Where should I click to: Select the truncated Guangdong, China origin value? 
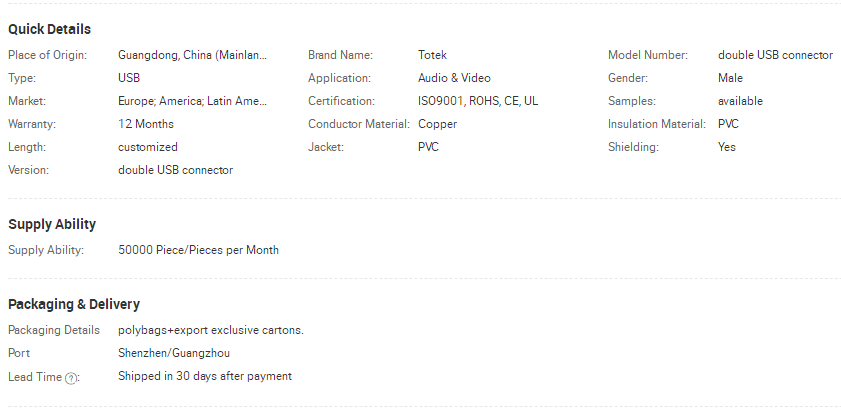(x=193, y=55)
